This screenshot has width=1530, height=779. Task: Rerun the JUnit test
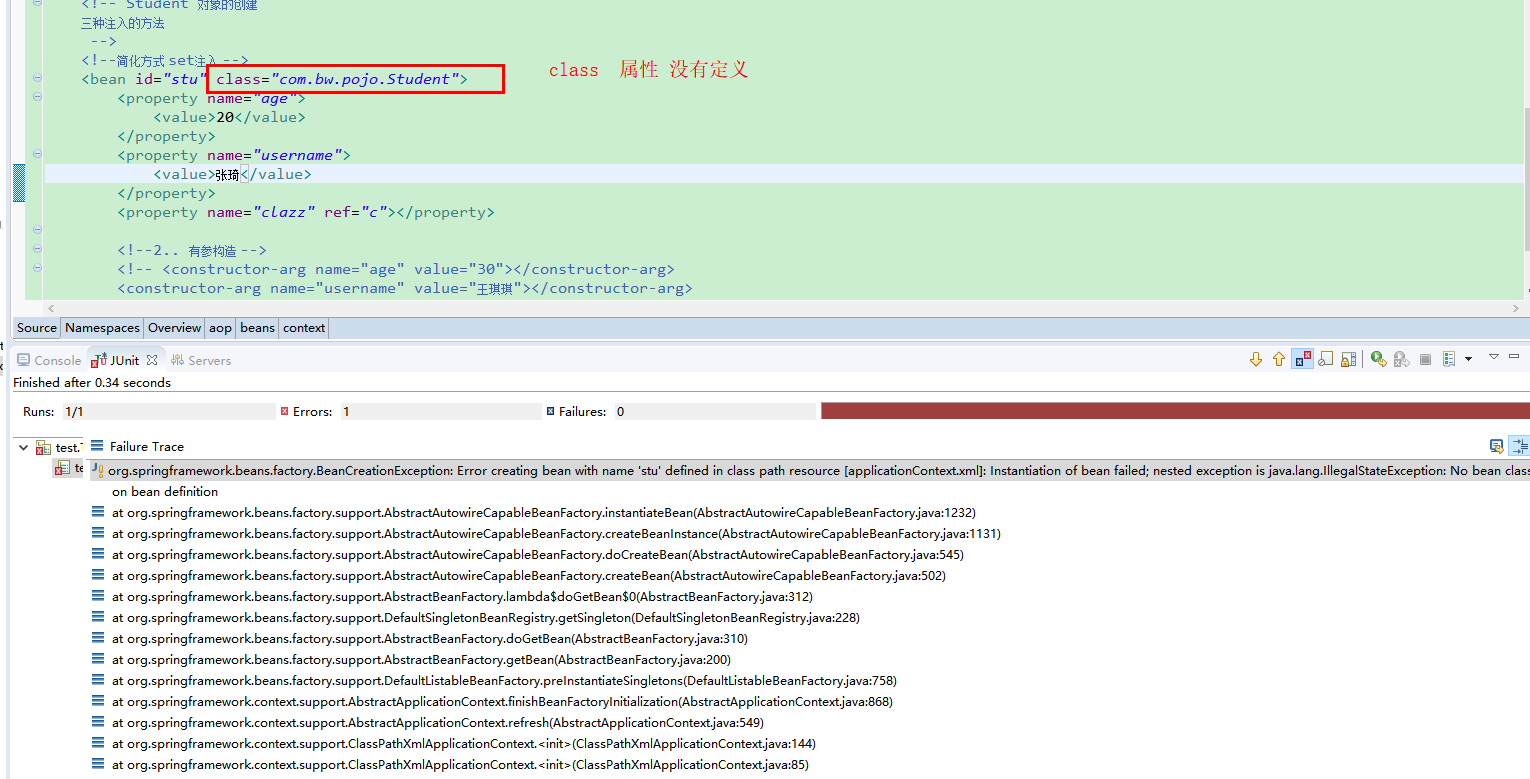click(1379, 358)
